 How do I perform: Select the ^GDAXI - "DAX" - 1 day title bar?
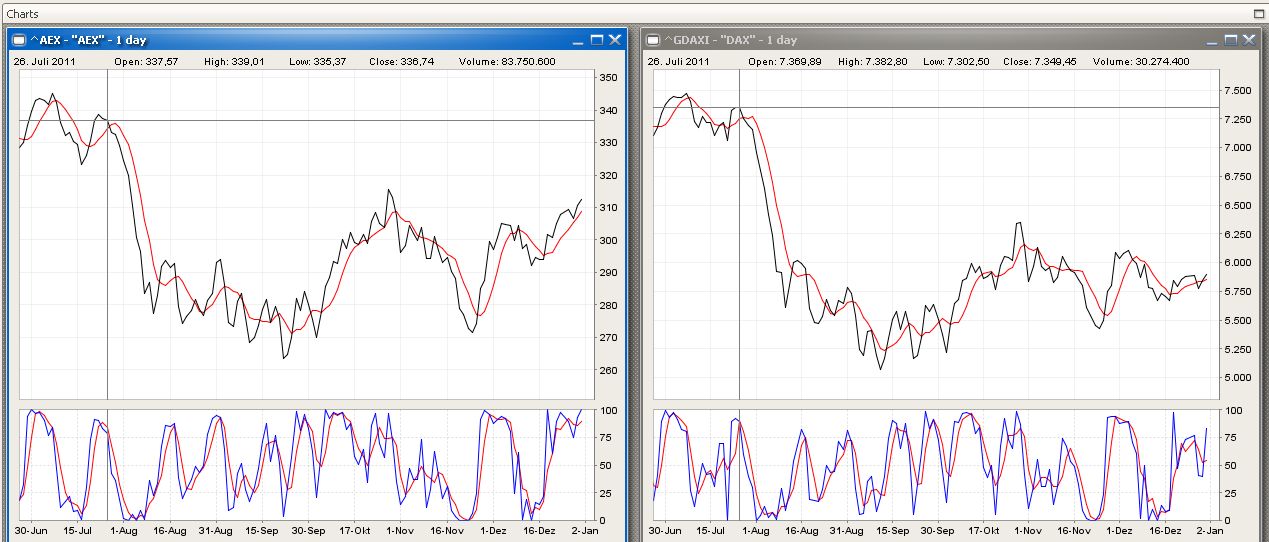[950, 40]
